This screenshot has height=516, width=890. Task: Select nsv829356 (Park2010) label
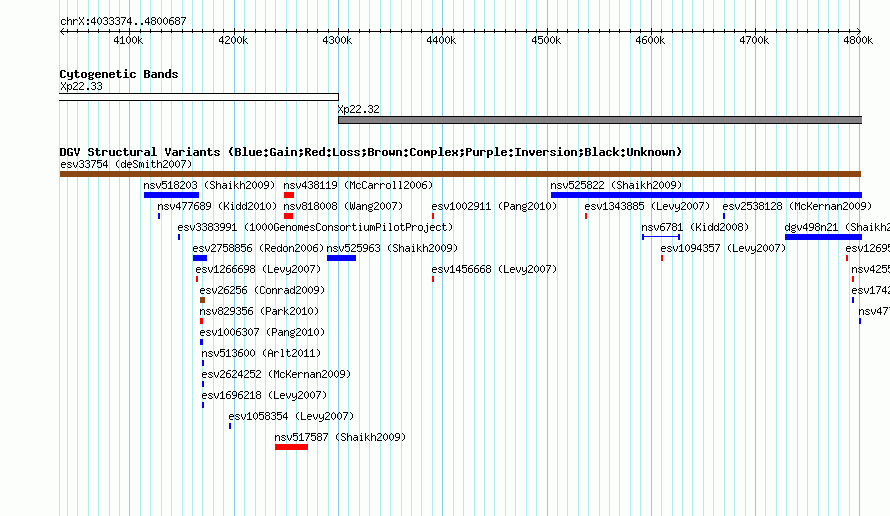pos(259,312)
